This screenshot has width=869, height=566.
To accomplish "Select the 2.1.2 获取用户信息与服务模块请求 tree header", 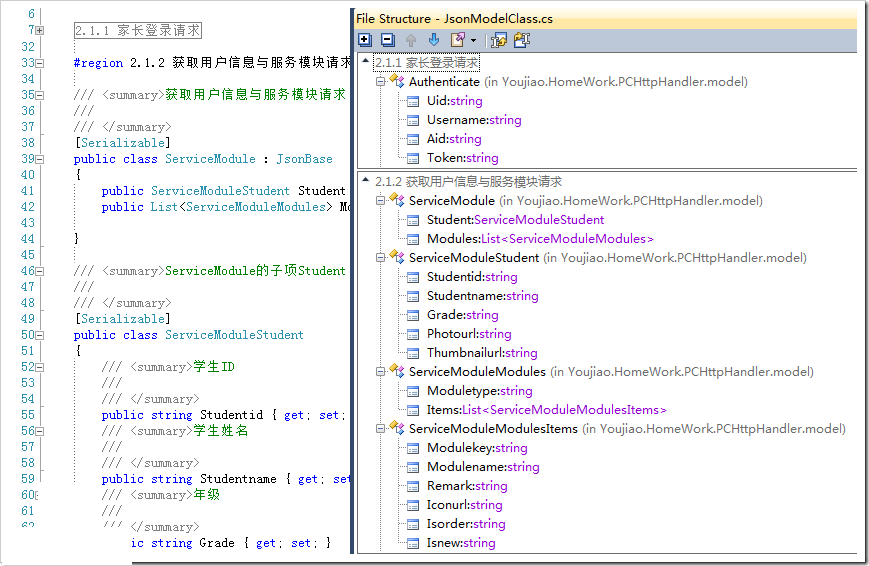I will click(468, 181).
